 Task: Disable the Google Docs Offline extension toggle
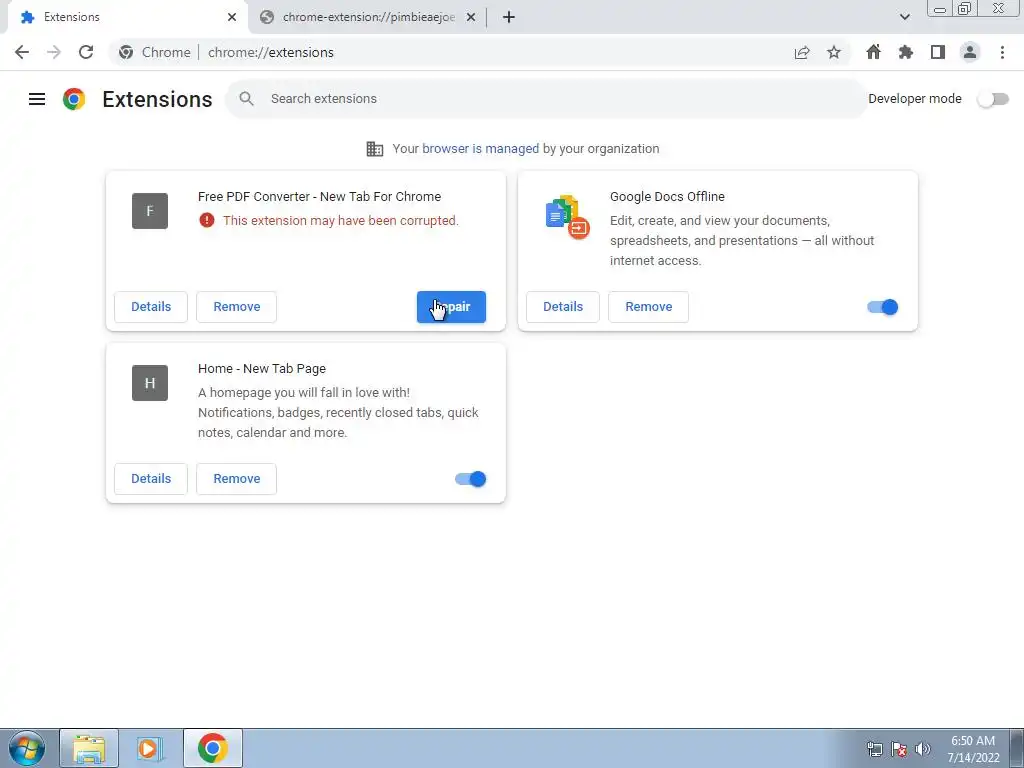tap(883, 307)
